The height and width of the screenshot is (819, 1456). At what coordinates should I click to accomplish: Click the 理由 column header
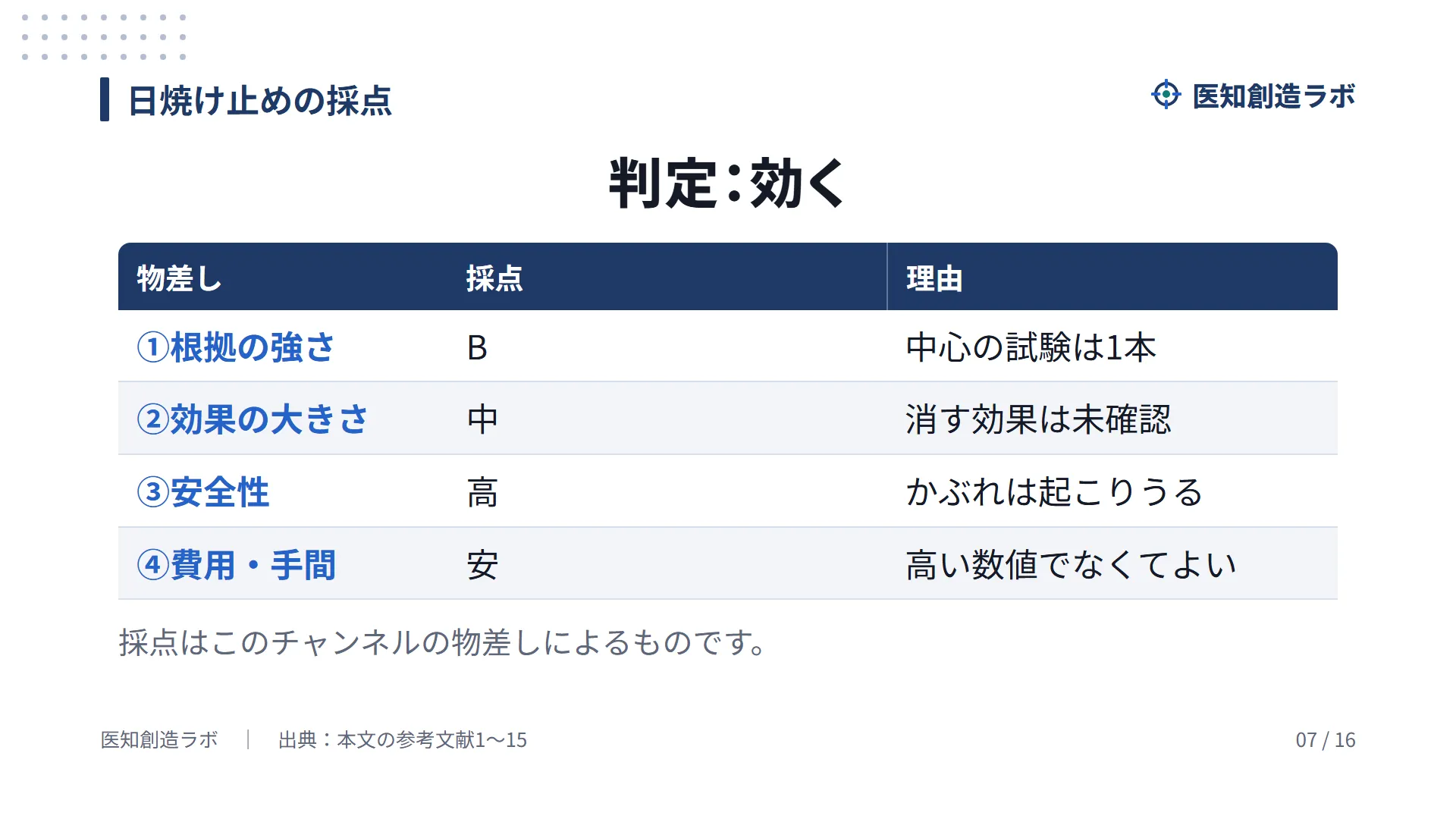click(934, 278)
